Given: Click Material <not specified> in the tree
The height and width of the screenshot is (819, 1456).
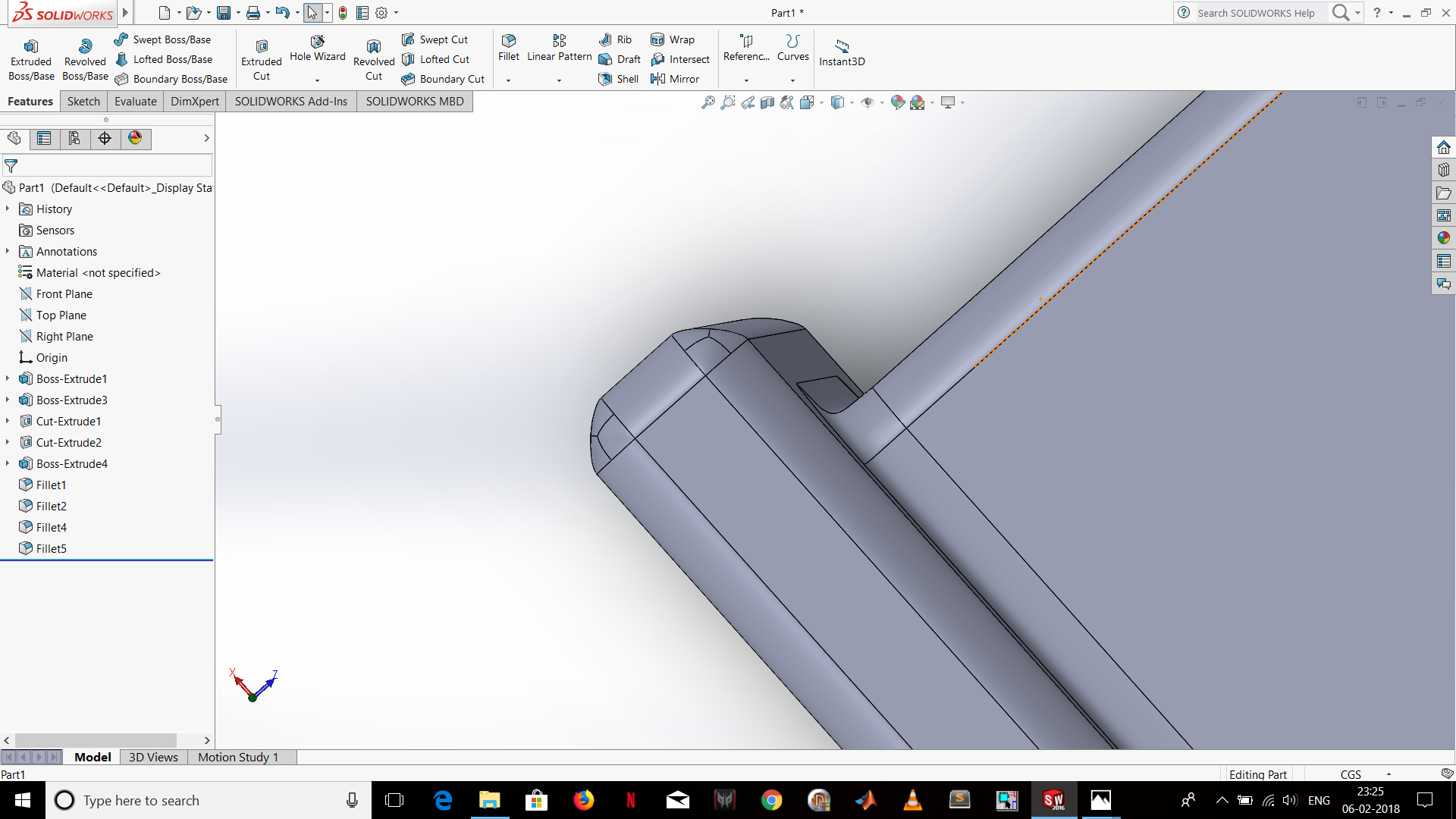Looking at the screenshot, I should (x=99, y=272).
